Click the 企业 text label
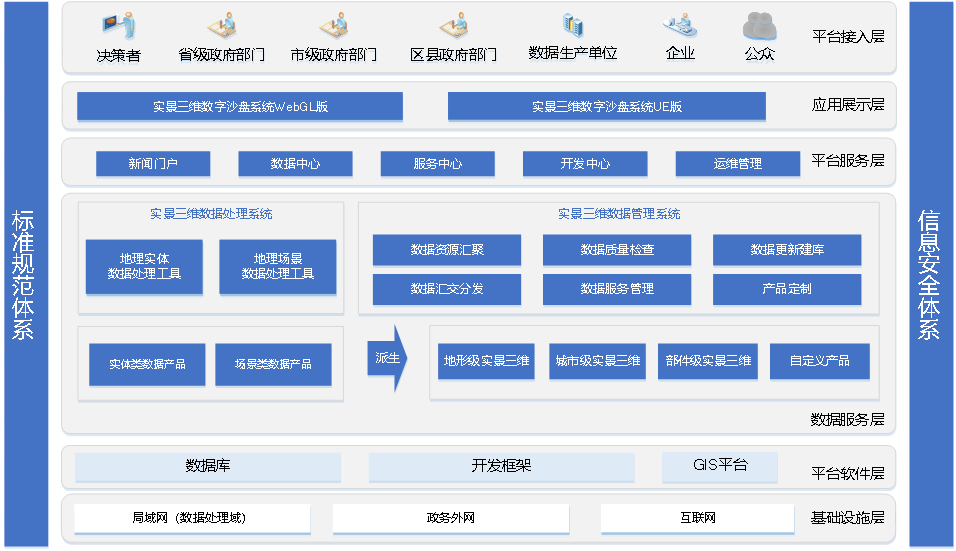956x551 pixels. 680,54
